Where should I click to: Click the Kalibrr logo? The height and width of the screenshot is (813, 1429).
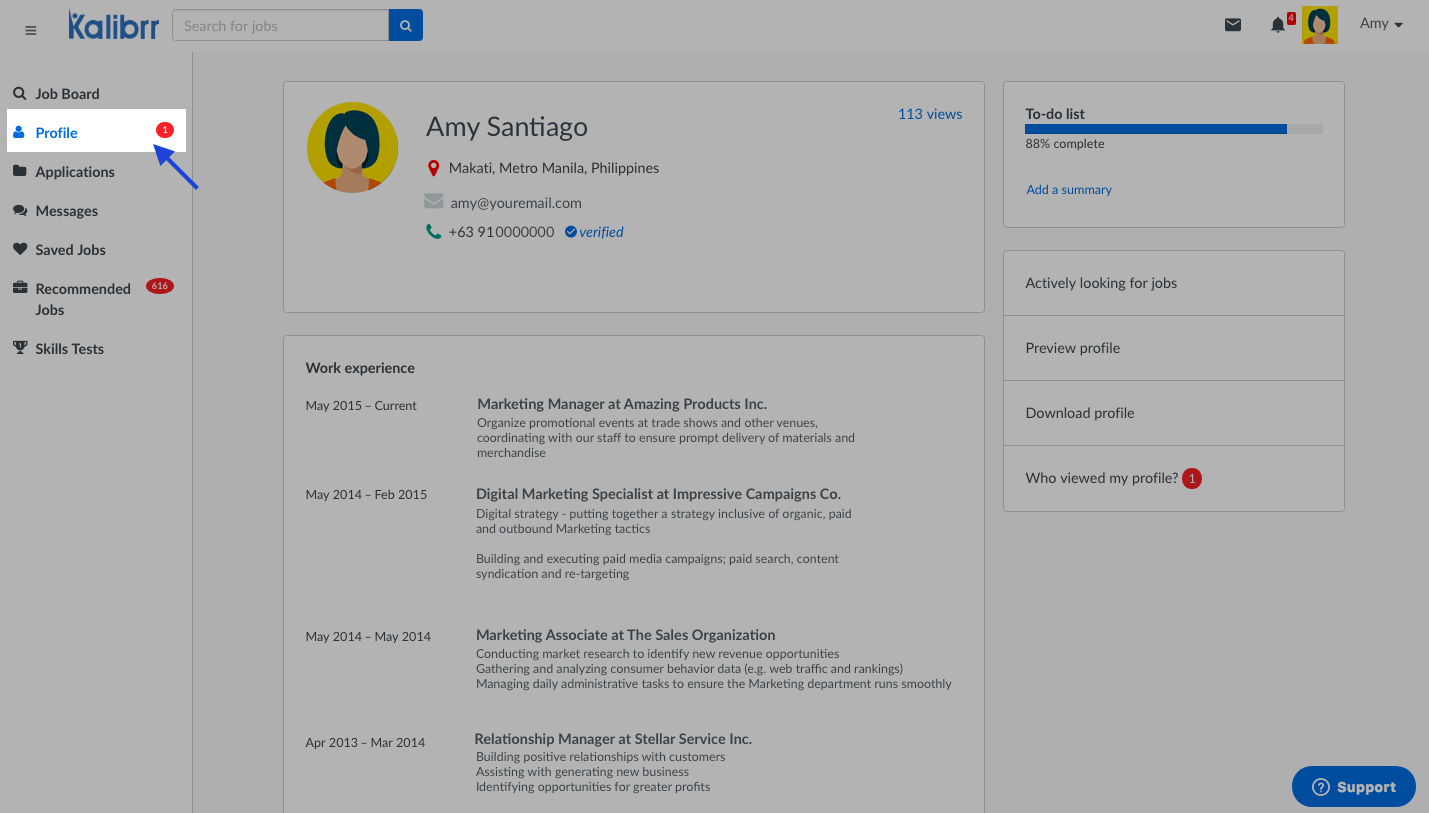pos(113,26)
